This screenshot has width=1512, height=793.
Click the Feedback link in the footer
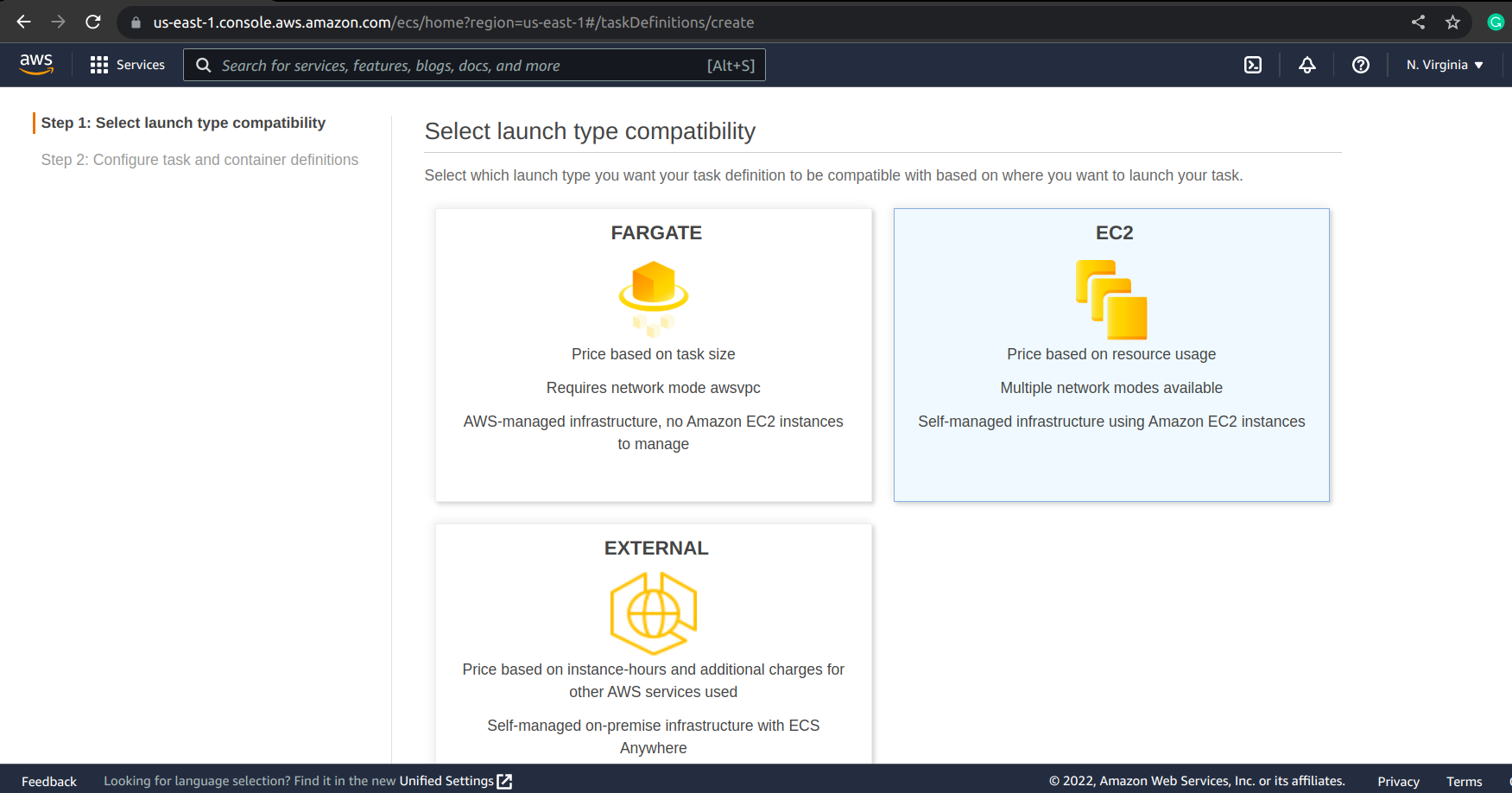49,781
